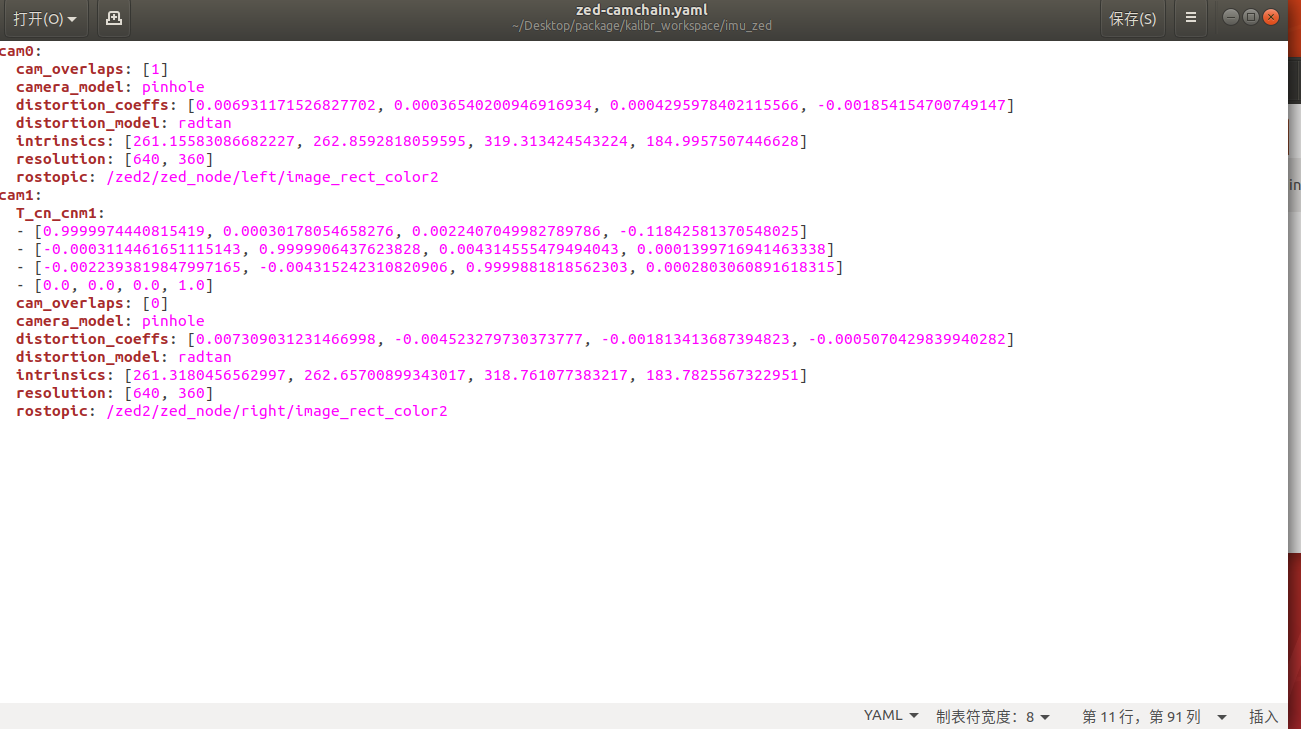This screenshot has width=1301, height=729.
Task: Click value 261.15583086682227 in intrinsics
Action: (214, 141)
